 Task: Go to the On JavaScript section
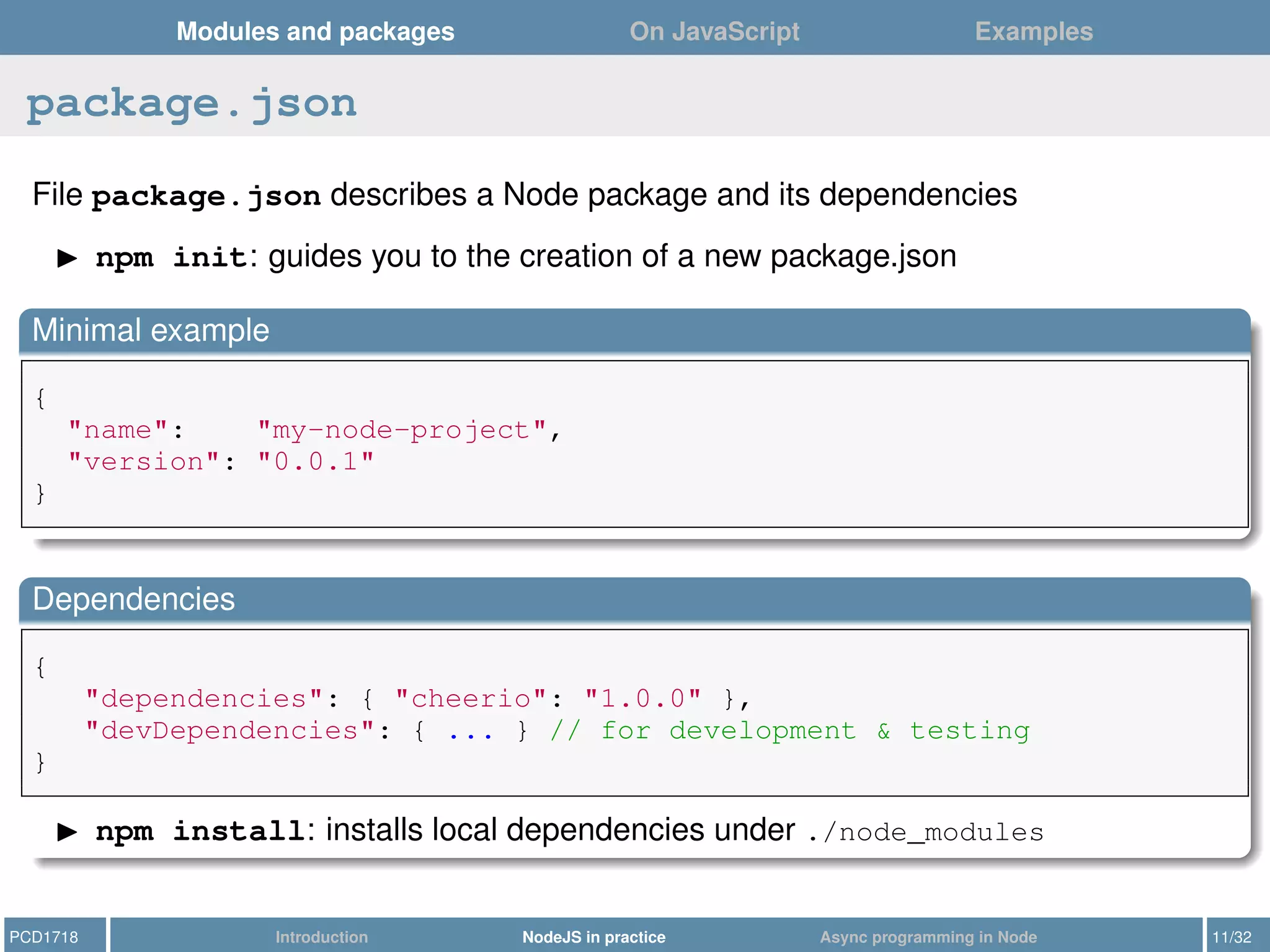714,31
